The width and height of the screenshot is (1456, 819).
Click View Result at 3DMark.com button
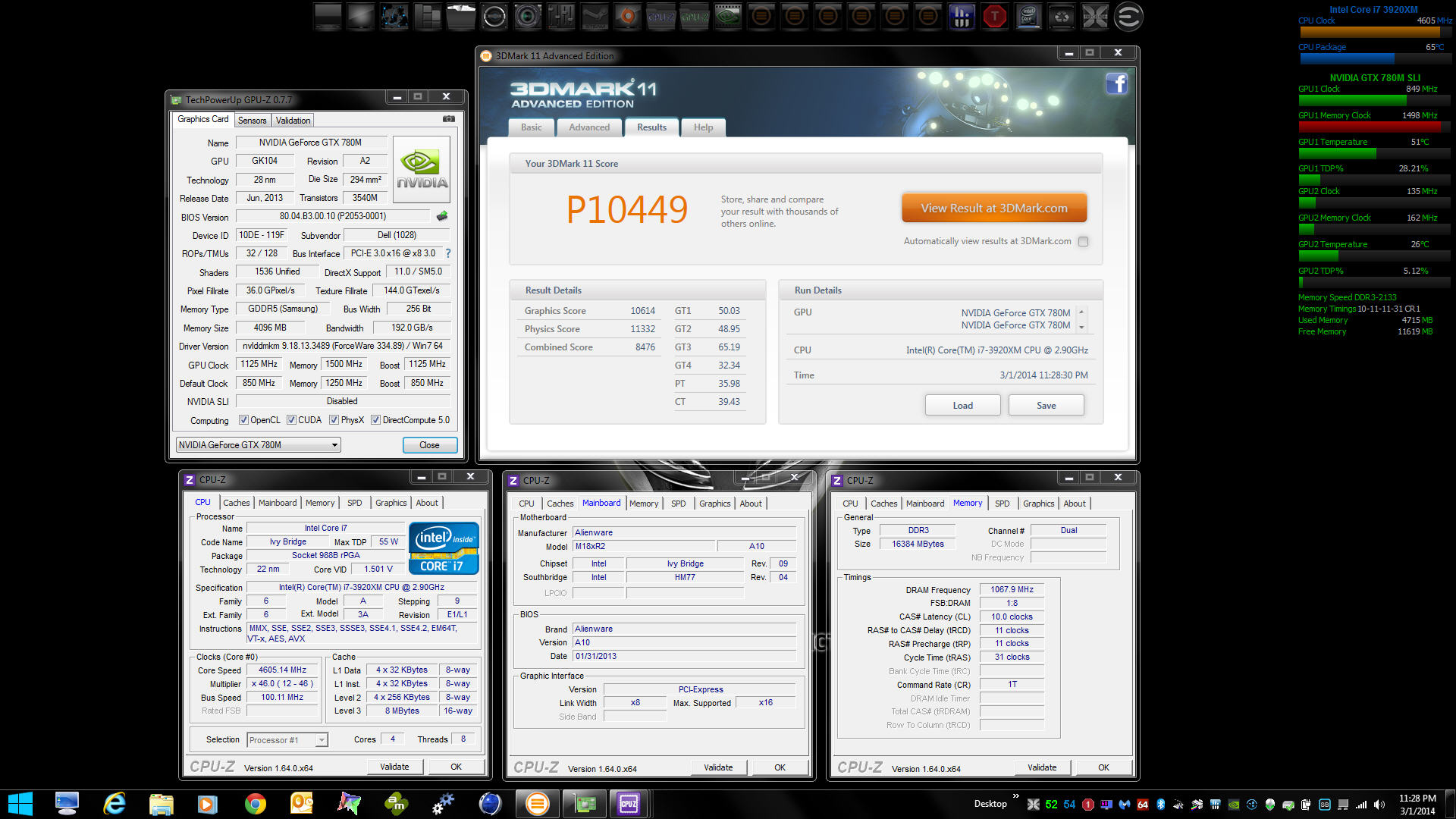993,208
